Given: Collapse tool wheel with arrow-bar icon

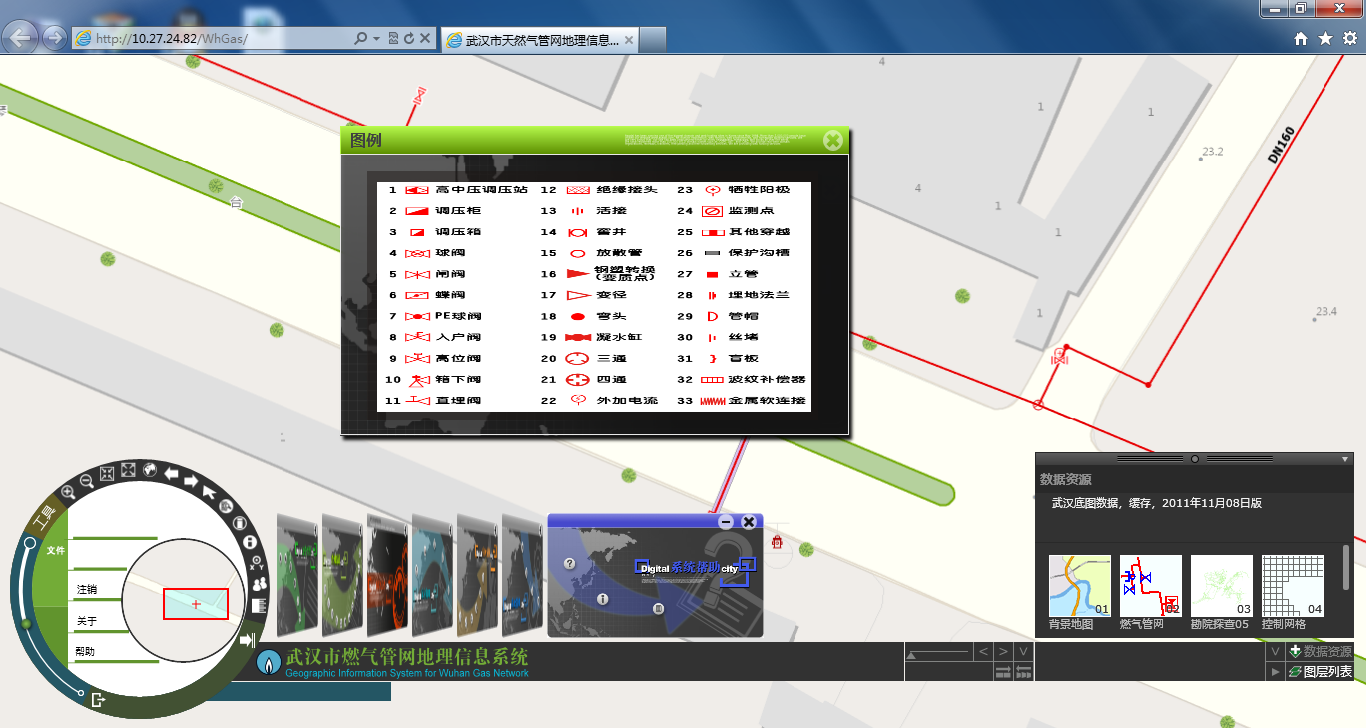Looking at the screenshot, I should (248, 640).
